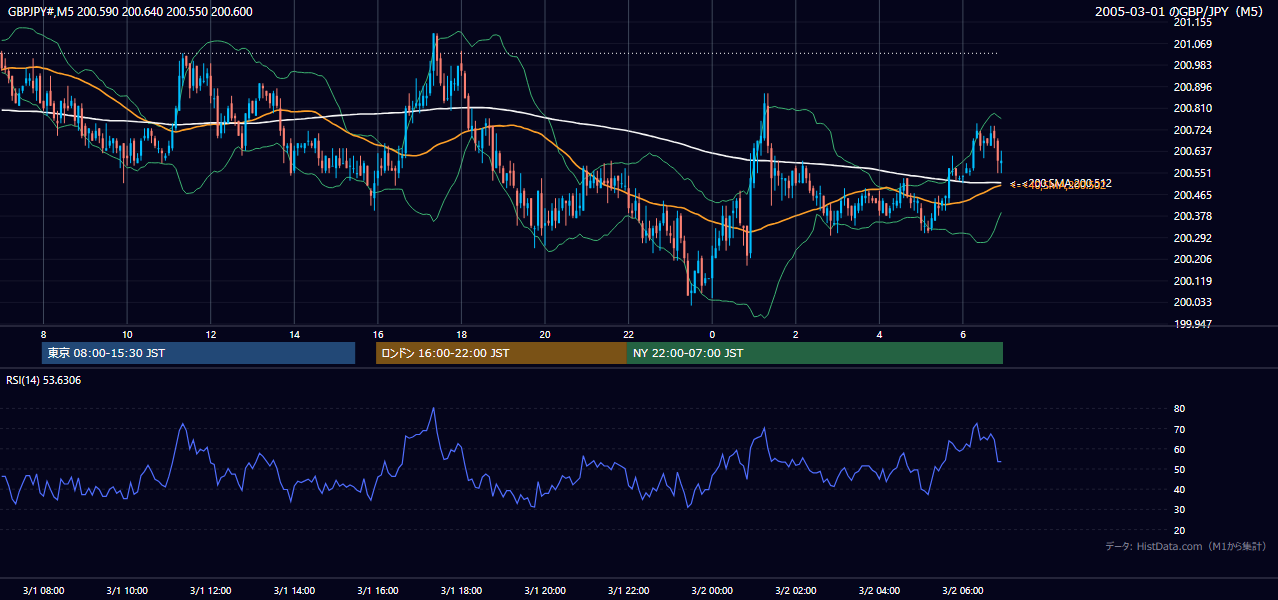This screenshot has height=600, width=1278.
Task: Select the ロンドン 16:00-22:00 JST session bar
Action: (501, 353)
